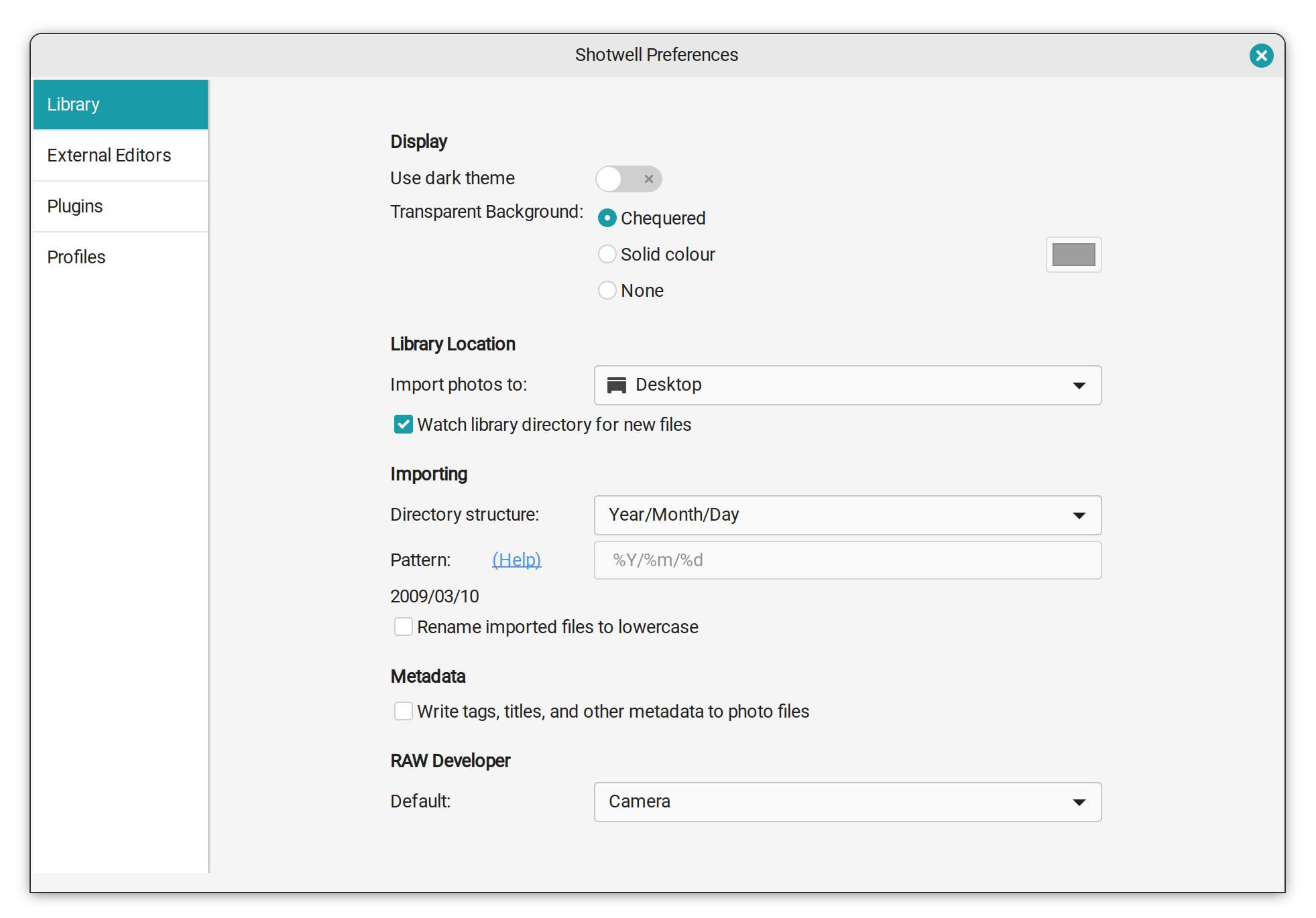Image resolution: width=1316 pixels, height=918 pixels.
Task: Click the Pattern input field
Action: click(x=846, y=560)
